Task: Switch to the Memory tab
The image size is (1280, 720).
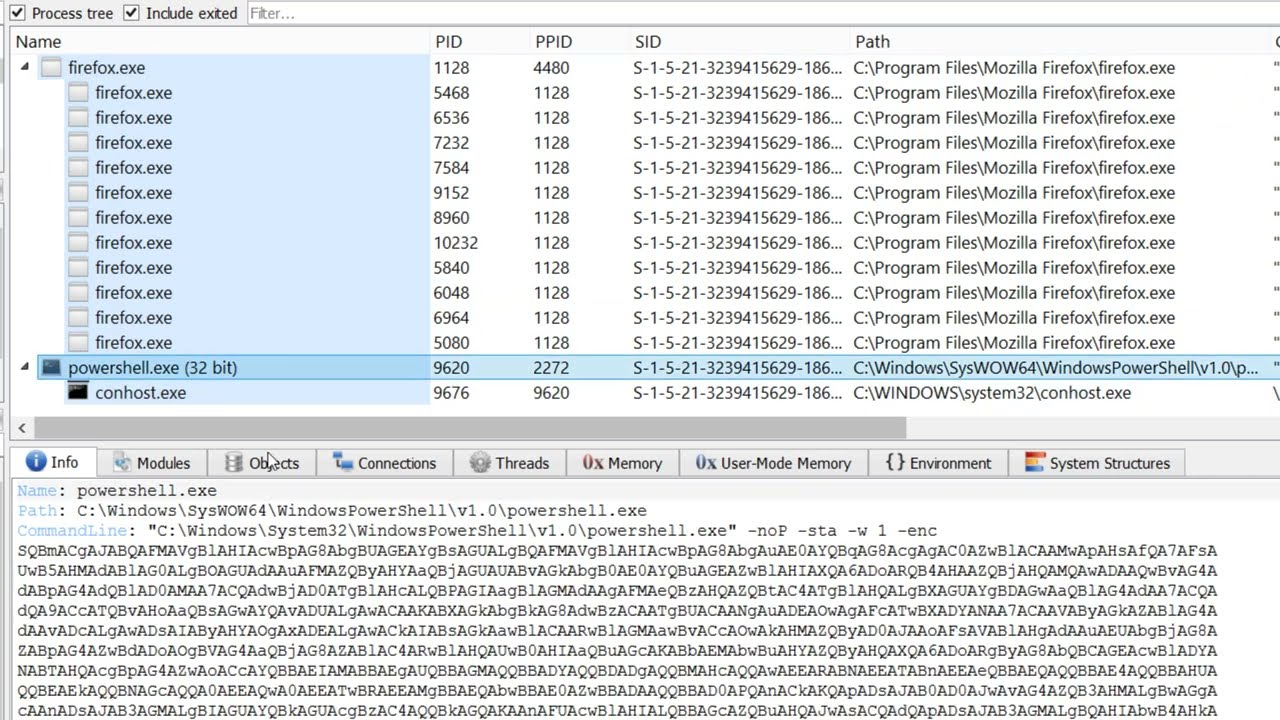Action: point(622,463)
